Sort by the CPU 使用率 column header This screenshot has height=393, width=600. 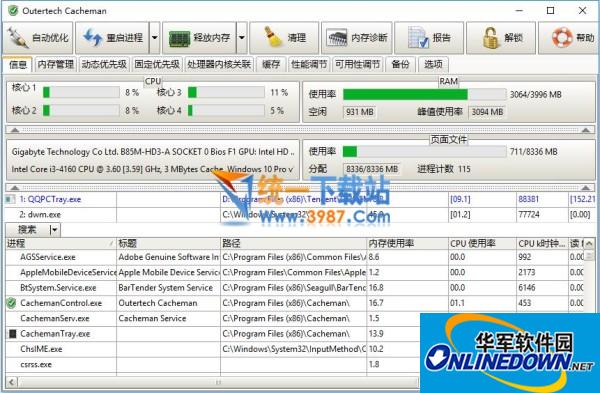click(483, 243)
